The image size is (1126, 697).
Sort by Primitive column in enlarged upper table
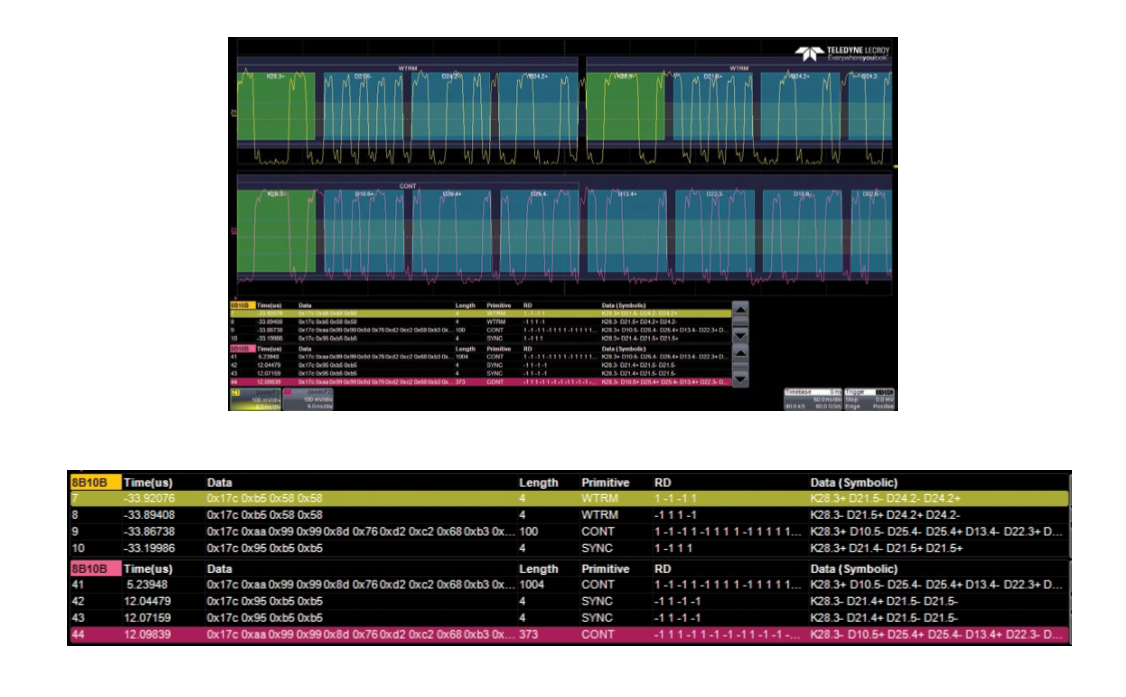point(605,482)
